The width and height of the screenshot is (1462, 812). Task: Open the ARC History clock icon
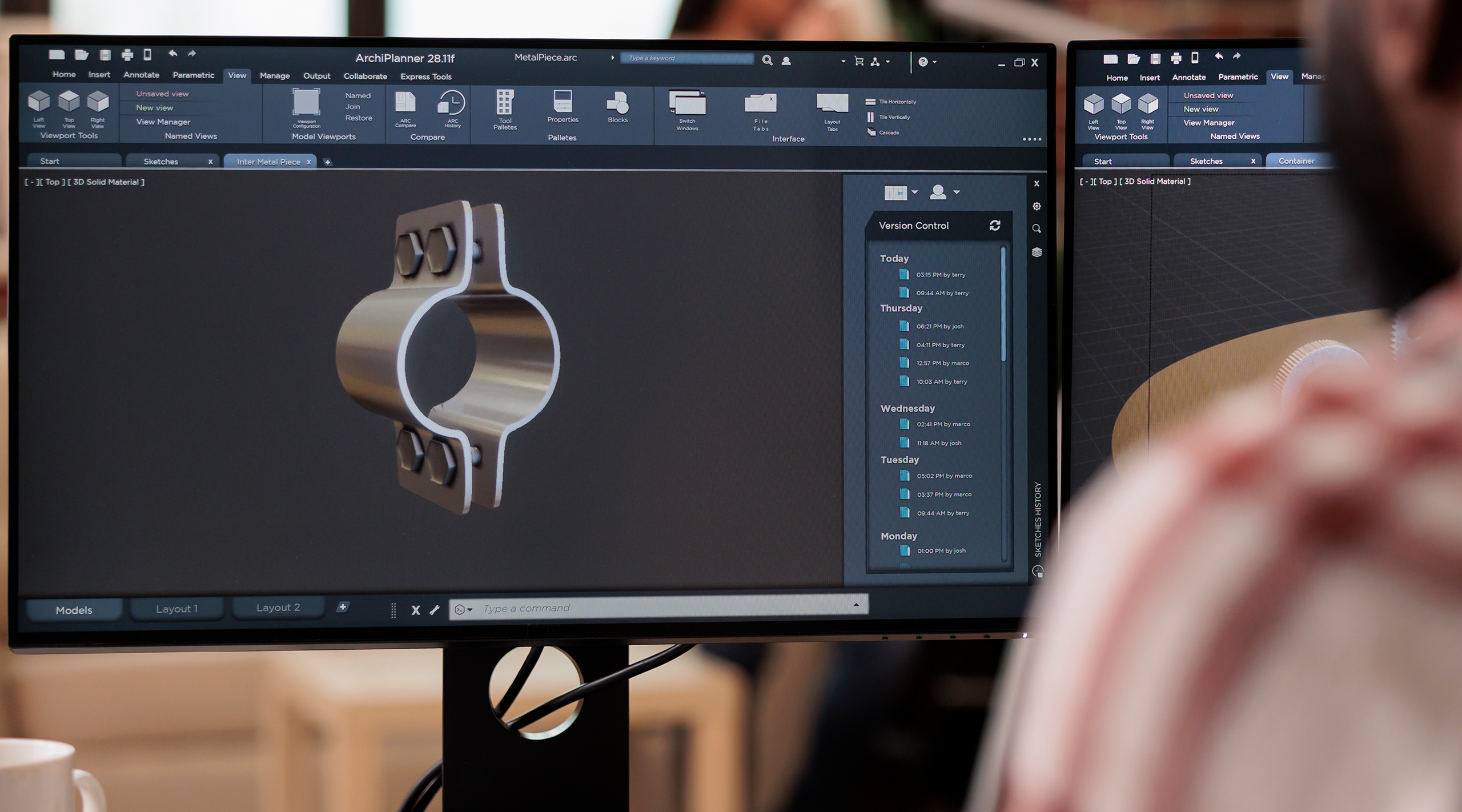(452, 103)
